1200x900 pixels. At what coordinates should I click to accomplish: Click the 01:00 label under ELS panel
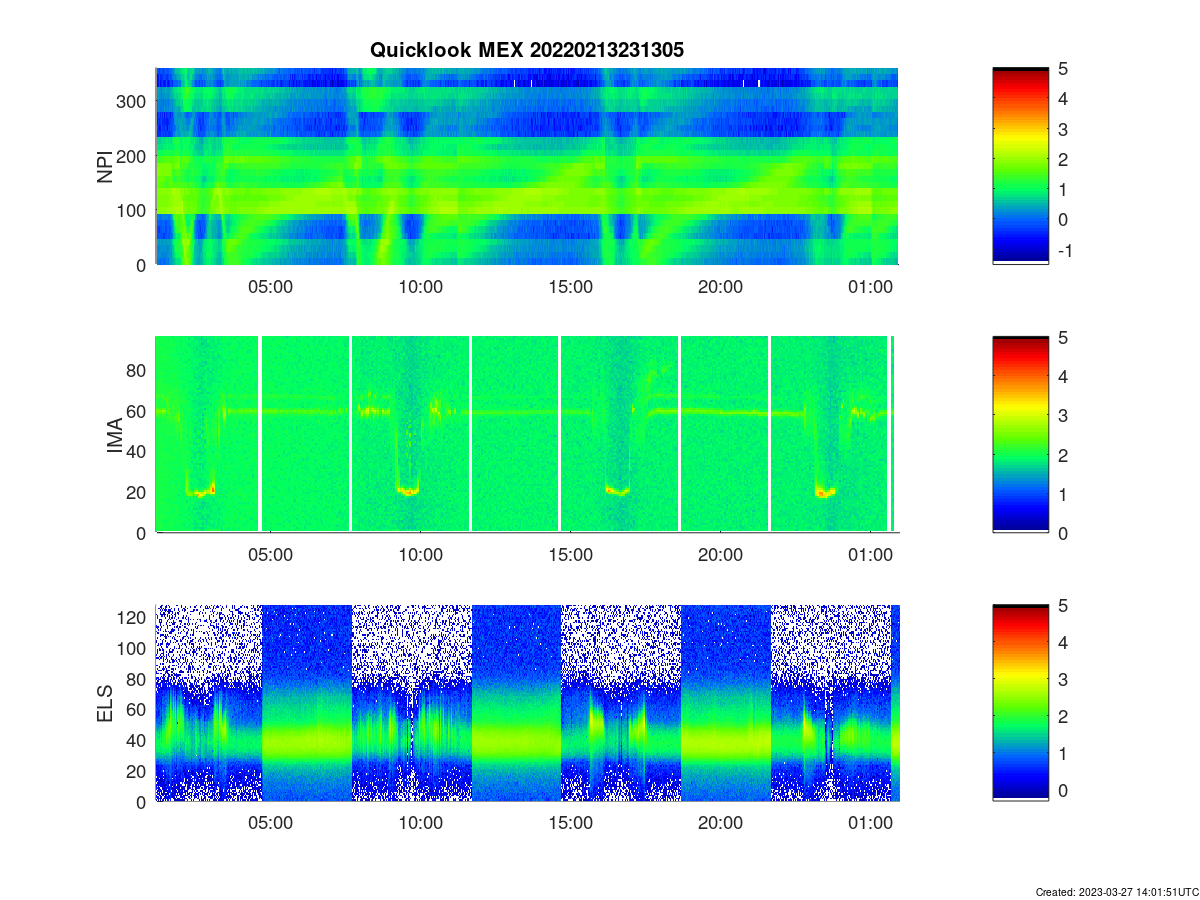click(x=870, y=823)
